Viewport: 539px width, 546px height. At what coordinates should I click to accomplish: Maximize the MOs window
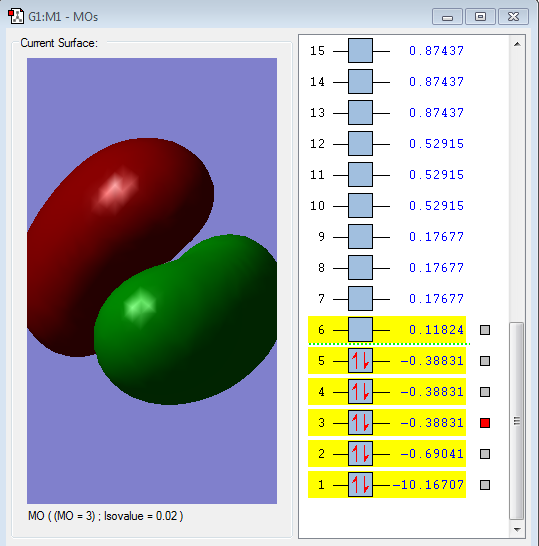[x=480, y=16]
